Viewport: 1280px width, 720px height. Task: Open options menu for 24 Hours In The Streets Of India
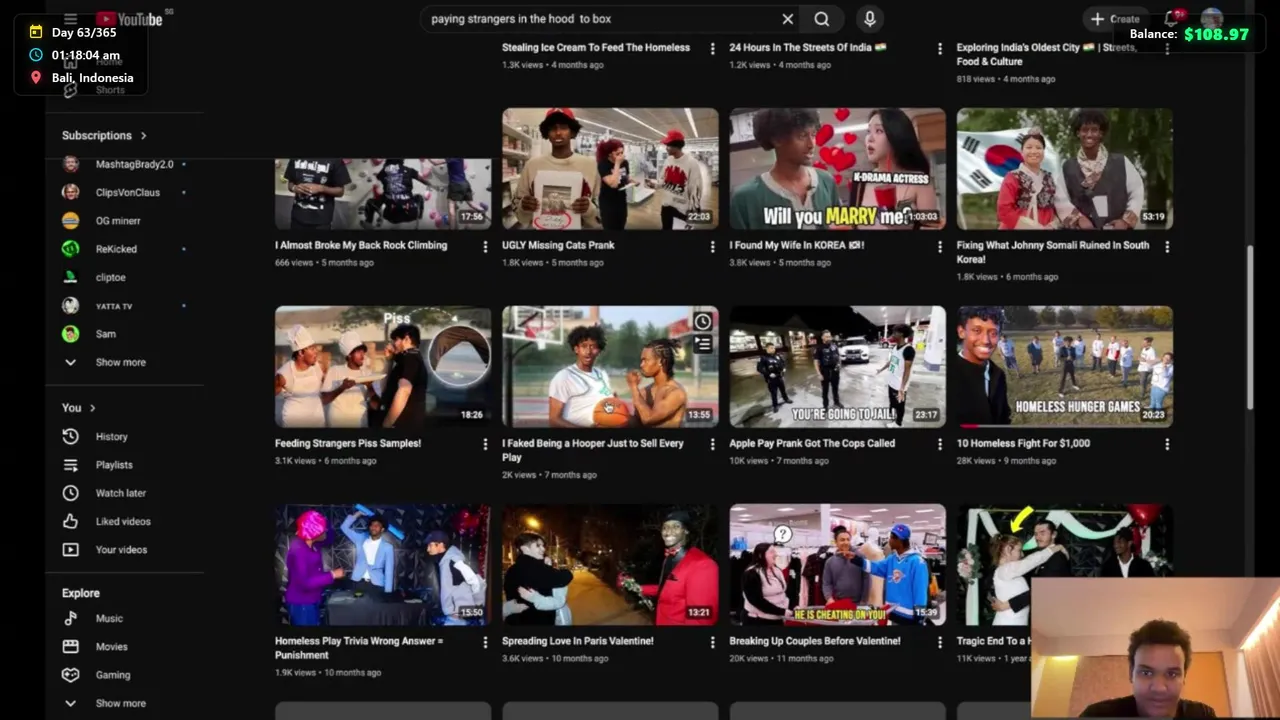point(939,48)
